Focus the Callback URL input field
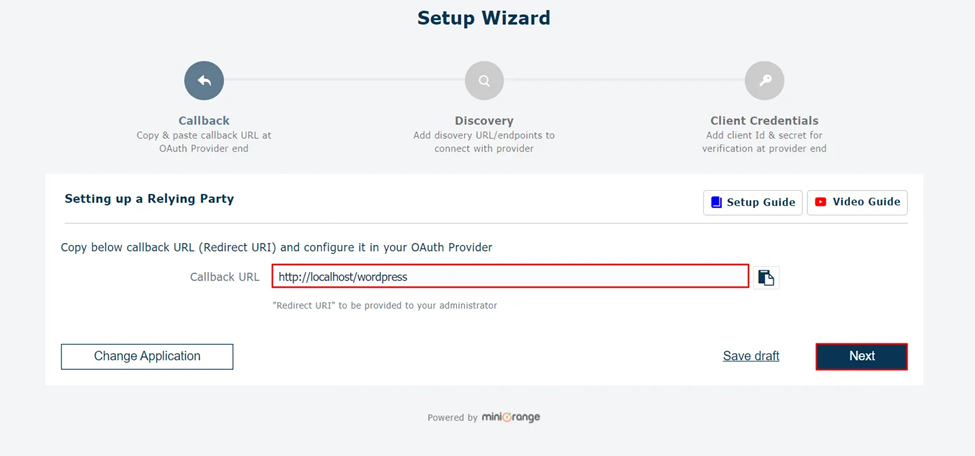Screen dimensions: 975x456 pos(510,276)
